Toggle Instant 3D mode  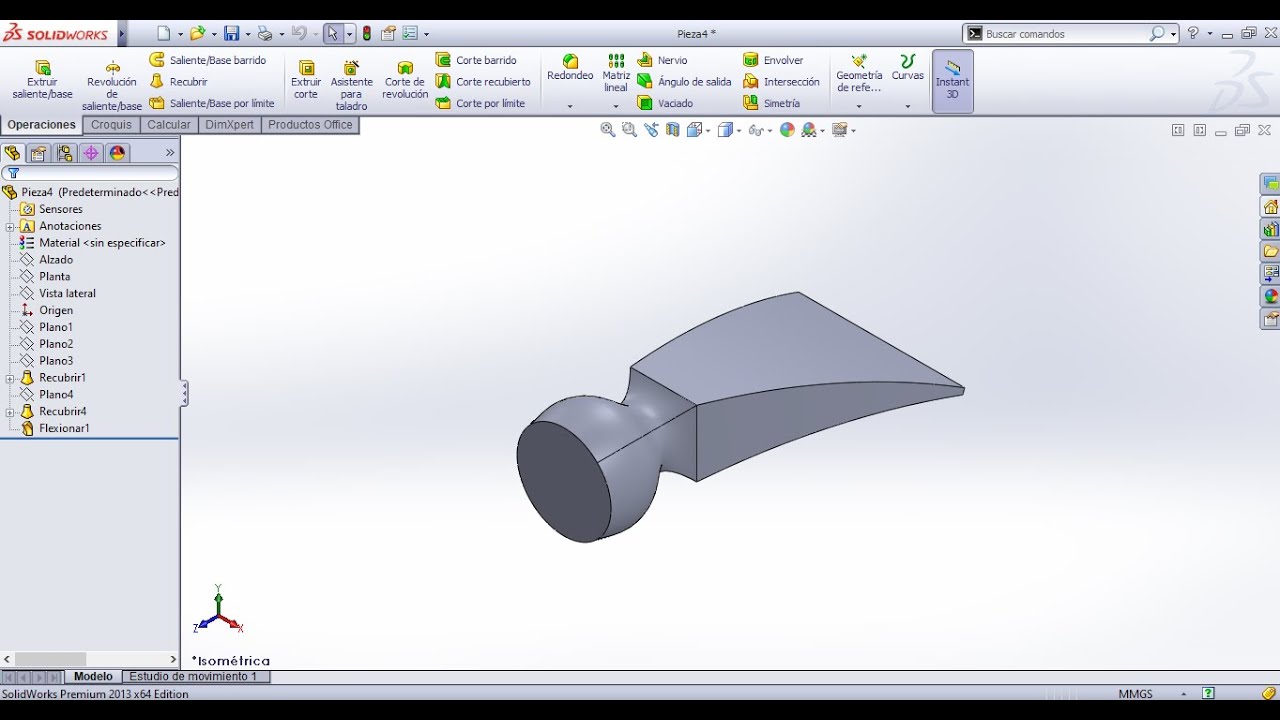coord(953,80)
